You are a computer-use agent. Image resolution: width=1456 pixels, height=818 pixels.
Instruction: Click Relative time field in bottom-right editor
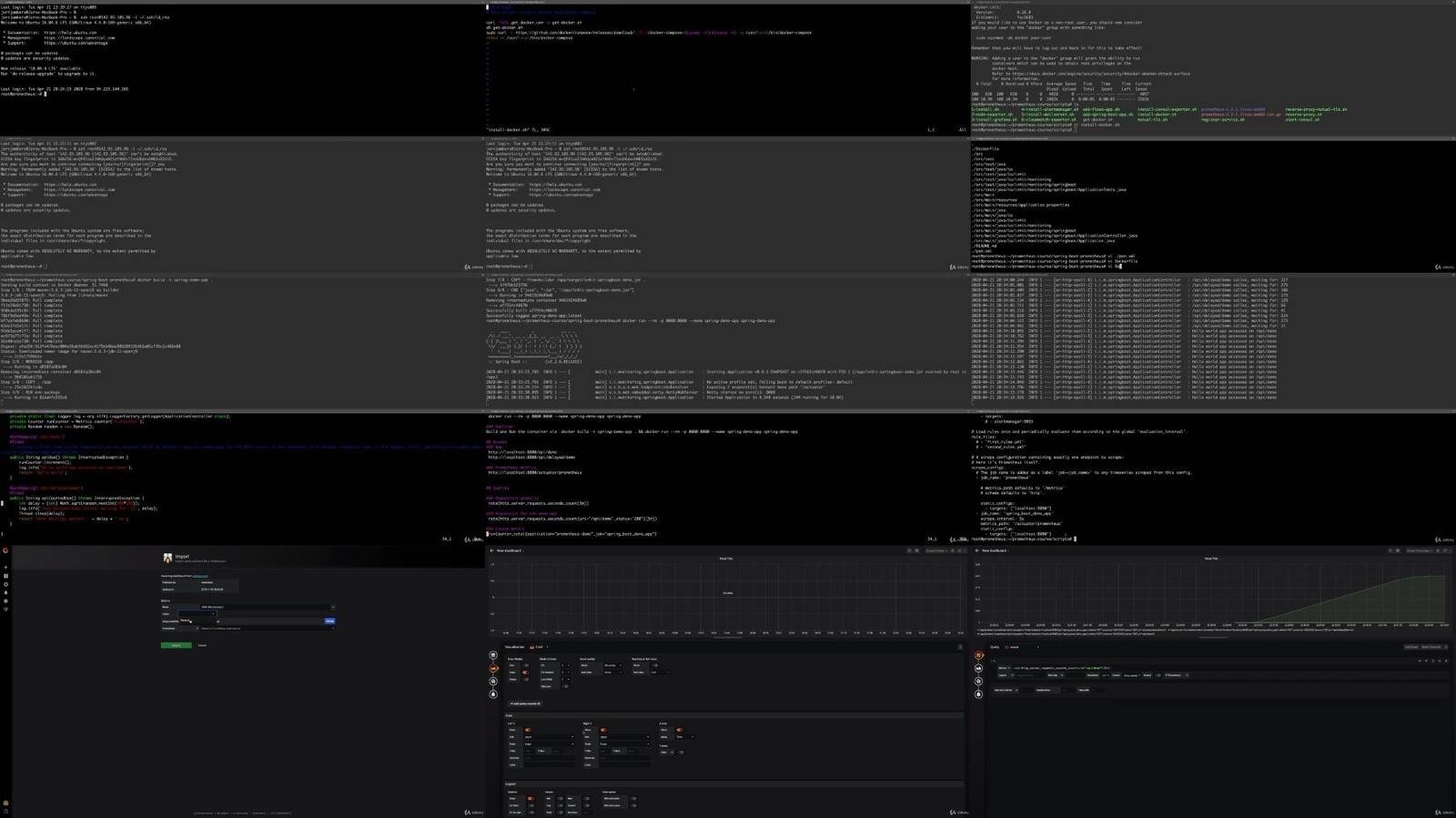[x=1026, y=690]
